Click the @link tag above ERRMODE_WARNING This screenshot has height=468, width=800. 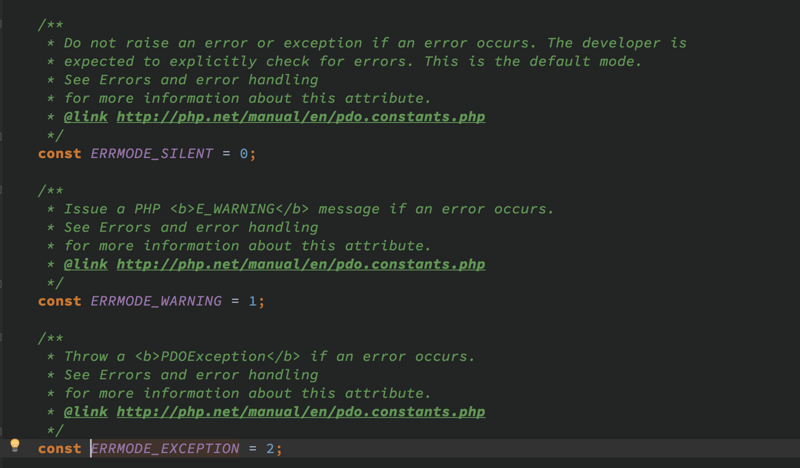(86, 265)
